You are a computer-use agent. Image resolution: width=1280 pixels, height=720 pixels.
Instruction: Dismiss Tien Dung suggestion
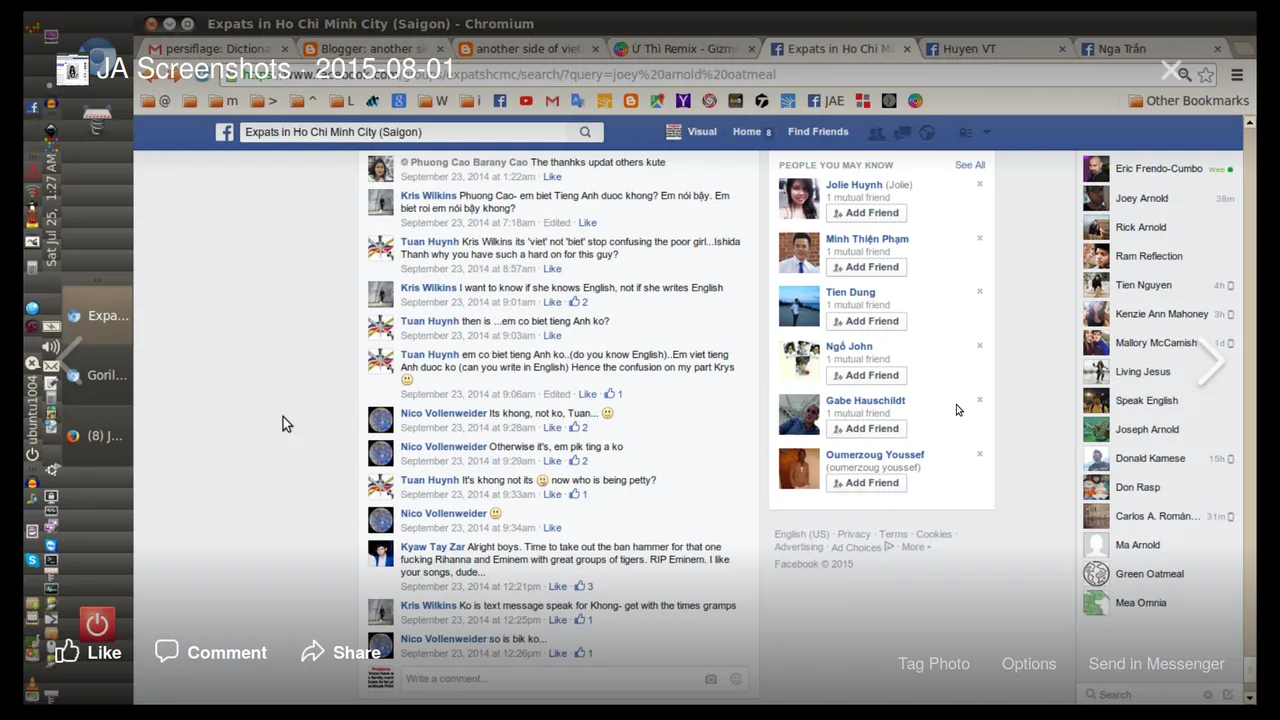pos(980,292)
